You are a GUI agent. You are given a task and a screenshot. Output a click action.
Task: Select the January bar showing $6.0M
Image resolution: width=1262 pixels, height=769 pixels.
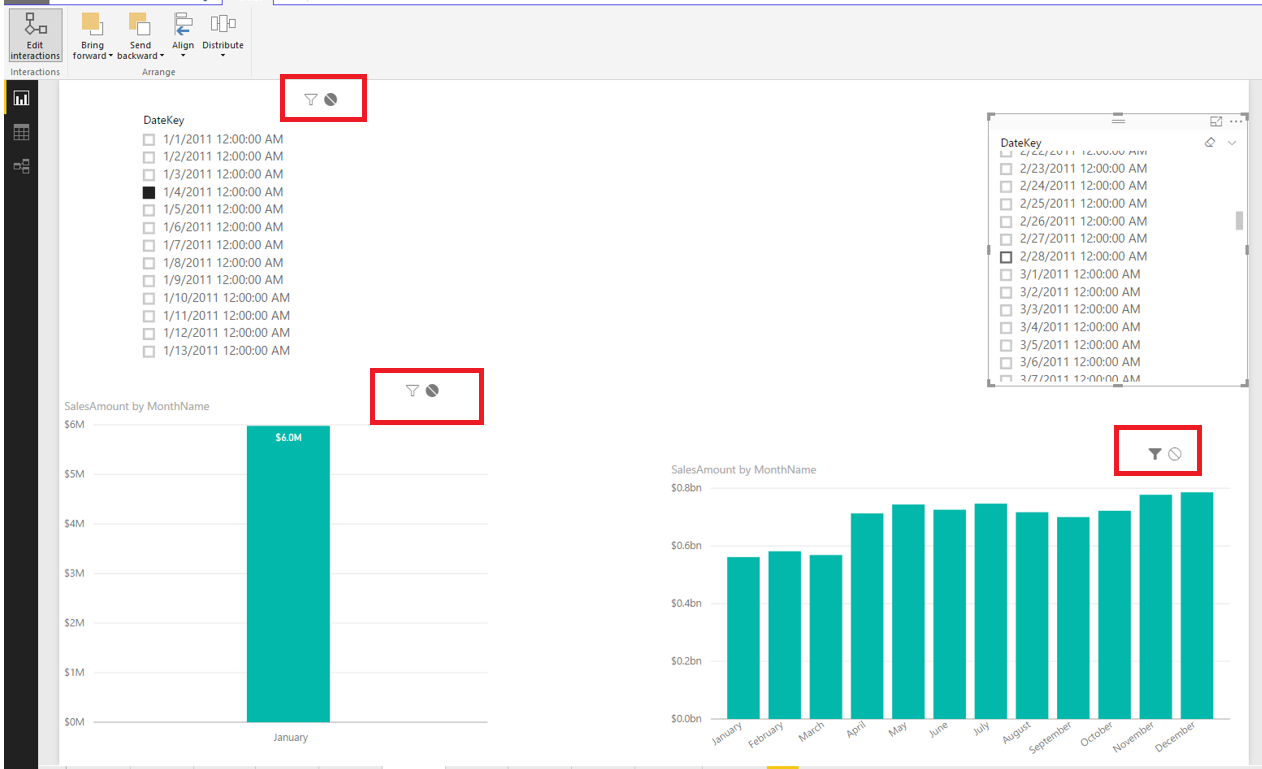288,574
